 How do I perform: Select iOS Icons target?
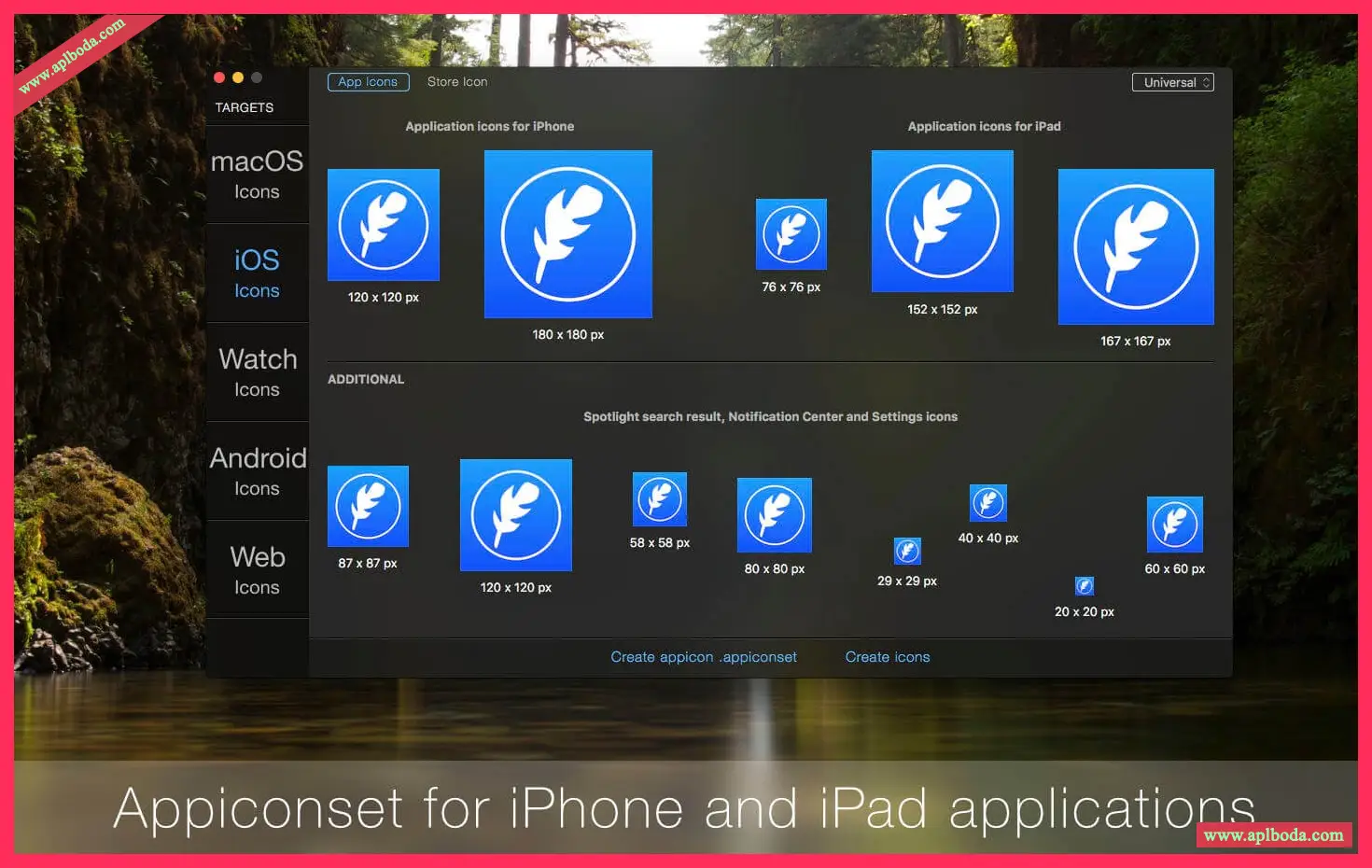click(258, 273)
